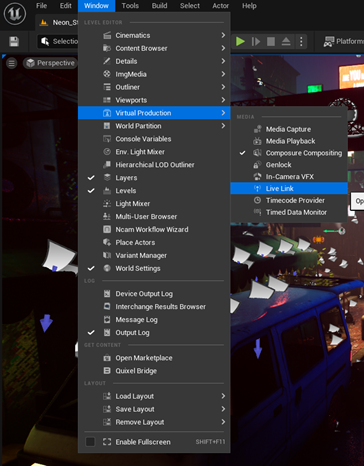Open the Timed Data Monitor
This screenshot has height=467, width=364.
coord(289,212)
